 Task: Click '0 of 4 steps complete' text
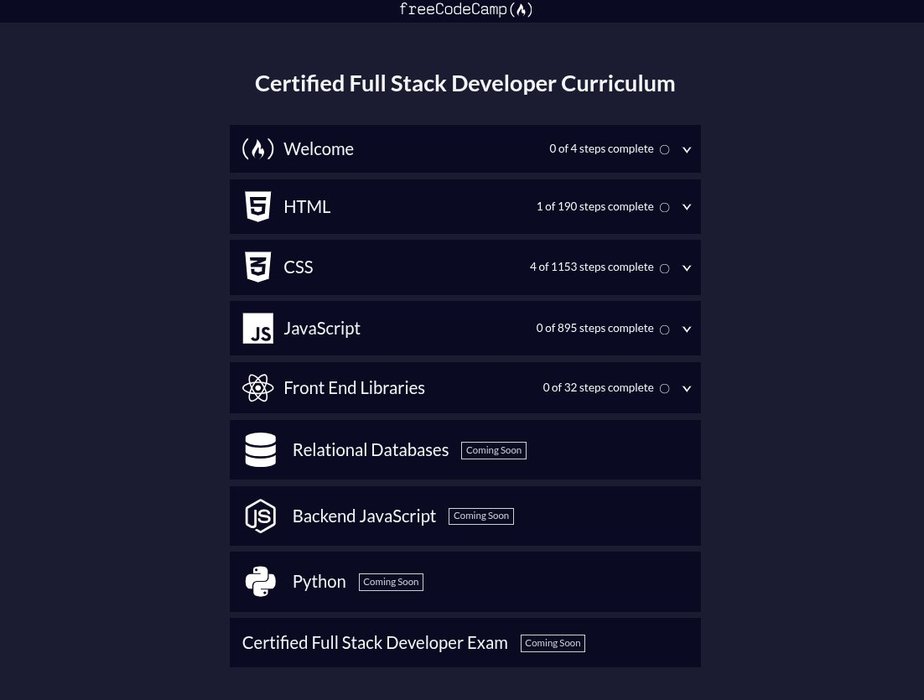(602, 149)
